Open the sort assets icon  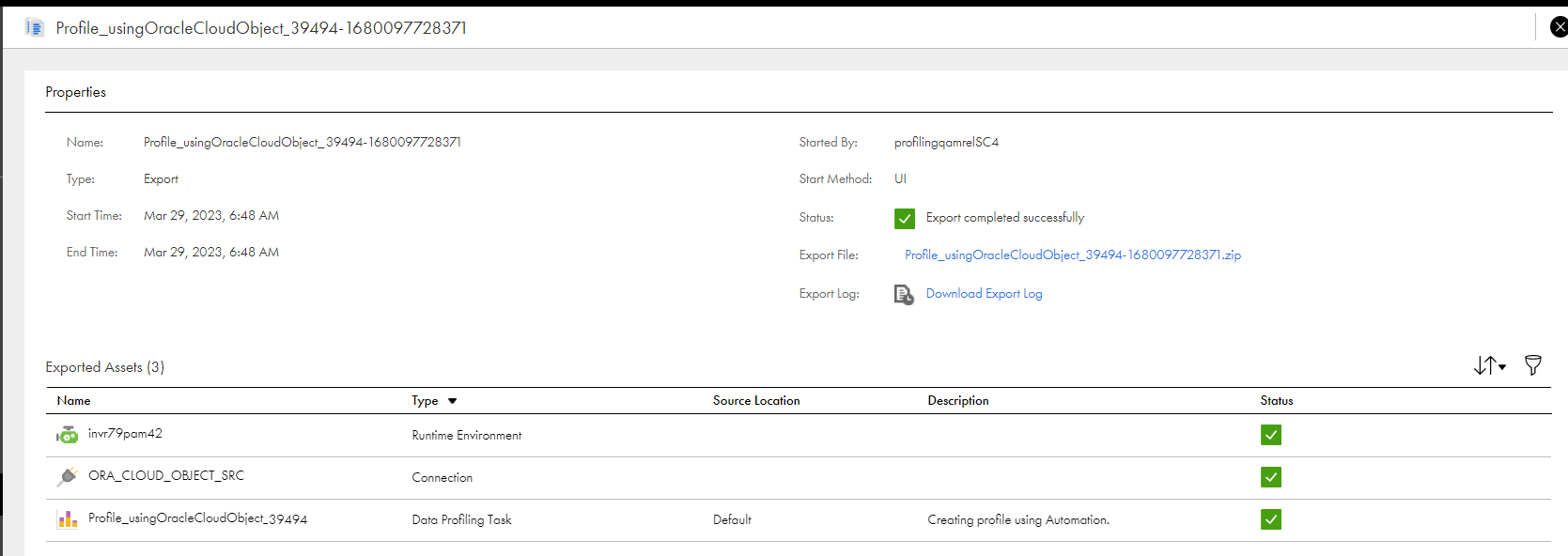pos(1484,365)
